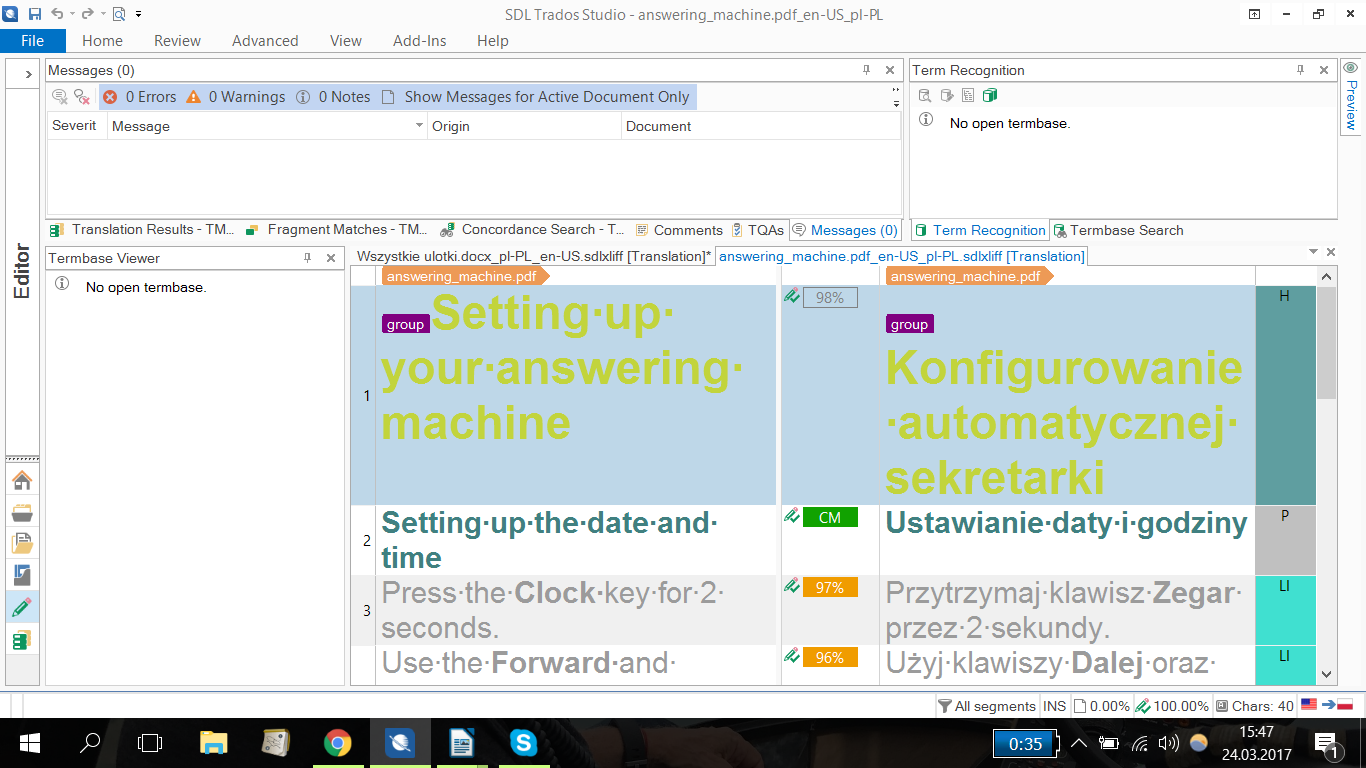Toggle the 0 Errors message filter
Screen dimensions: 1366x768
click(x=139, y=97)
